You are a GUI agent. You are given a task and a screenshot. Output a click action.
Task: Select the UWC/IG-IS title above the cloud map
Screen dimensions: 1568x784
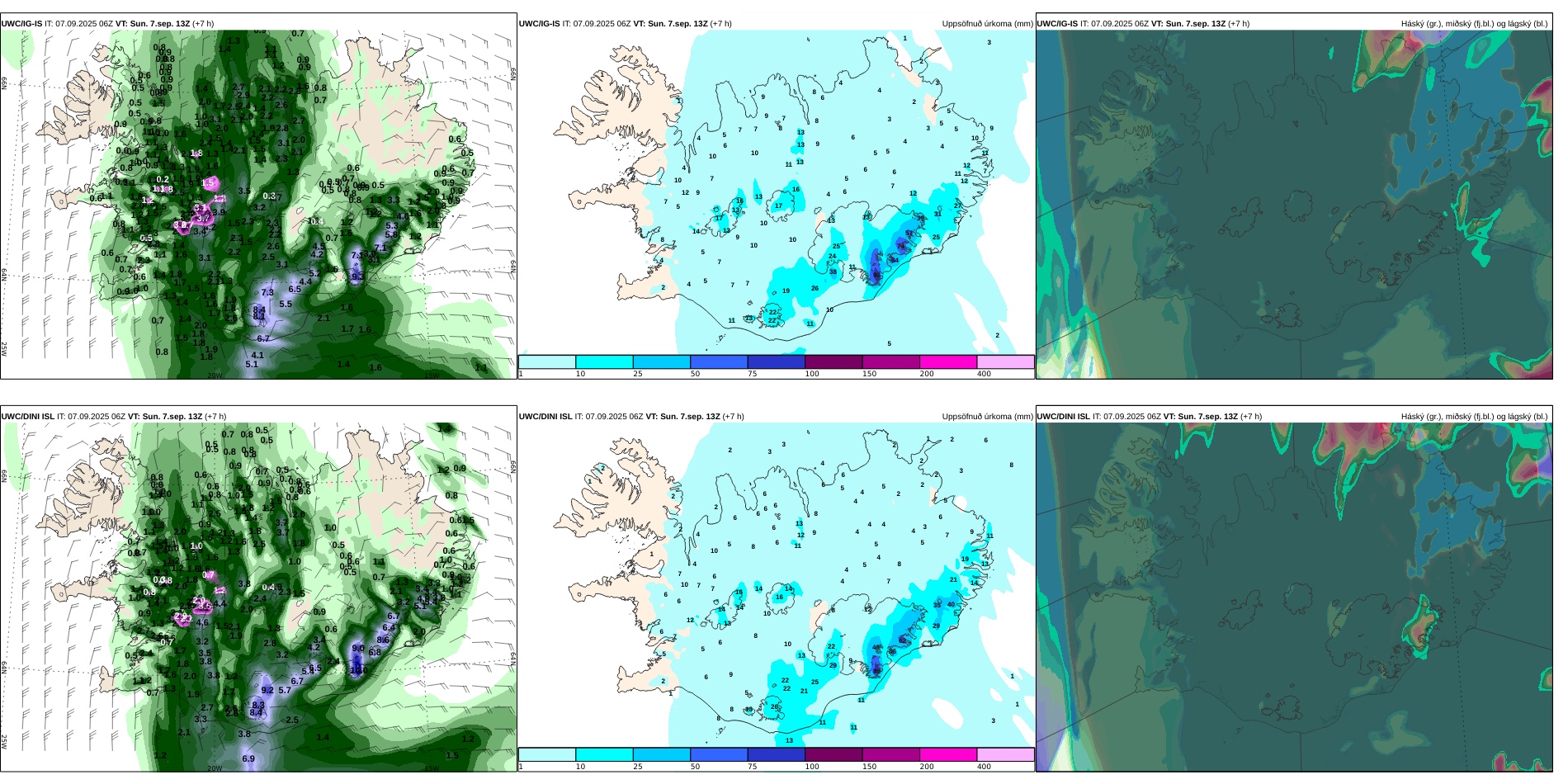tap(1143, 24)
